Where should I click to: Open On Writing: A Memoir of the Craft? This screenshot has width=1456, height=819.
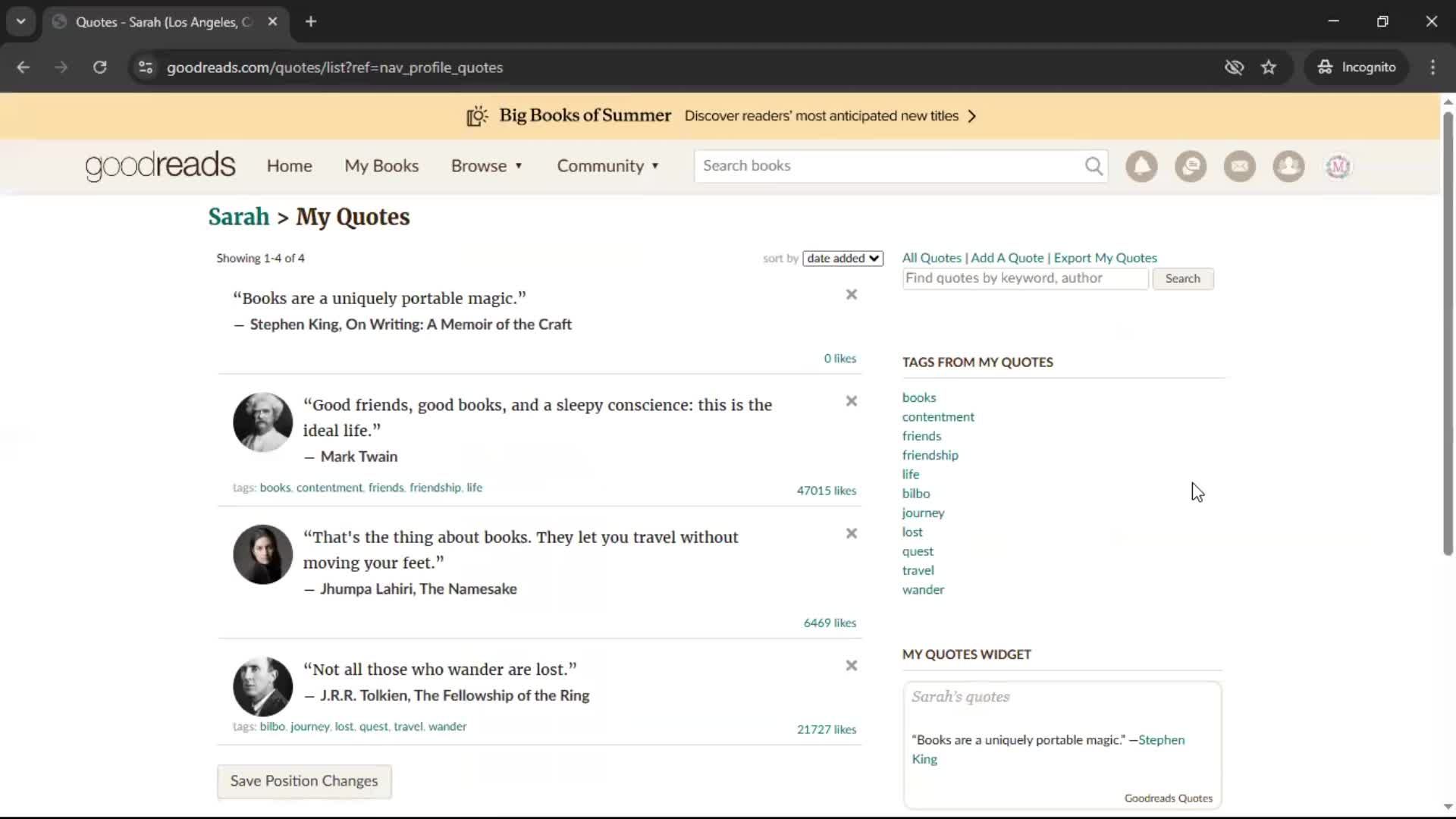[459, 325]
